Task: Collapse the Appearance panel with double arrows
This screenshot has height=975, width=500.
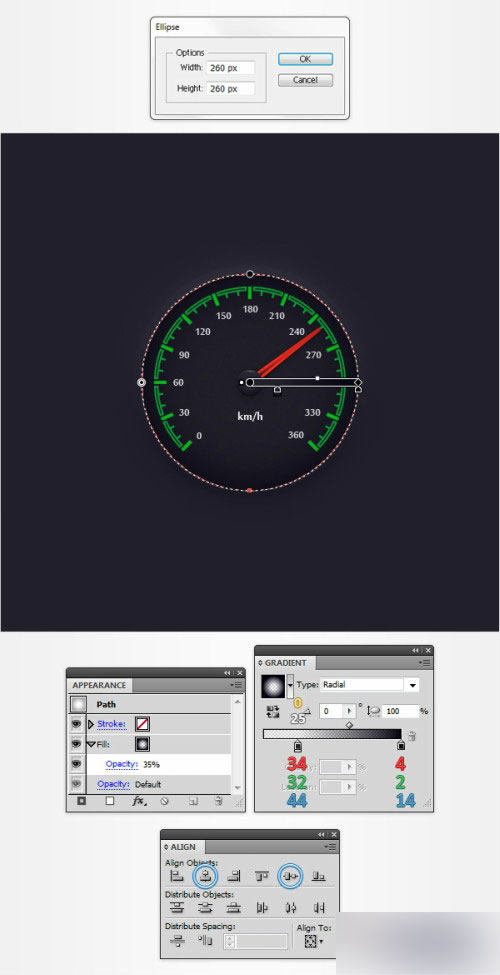Action: (228, 673)
